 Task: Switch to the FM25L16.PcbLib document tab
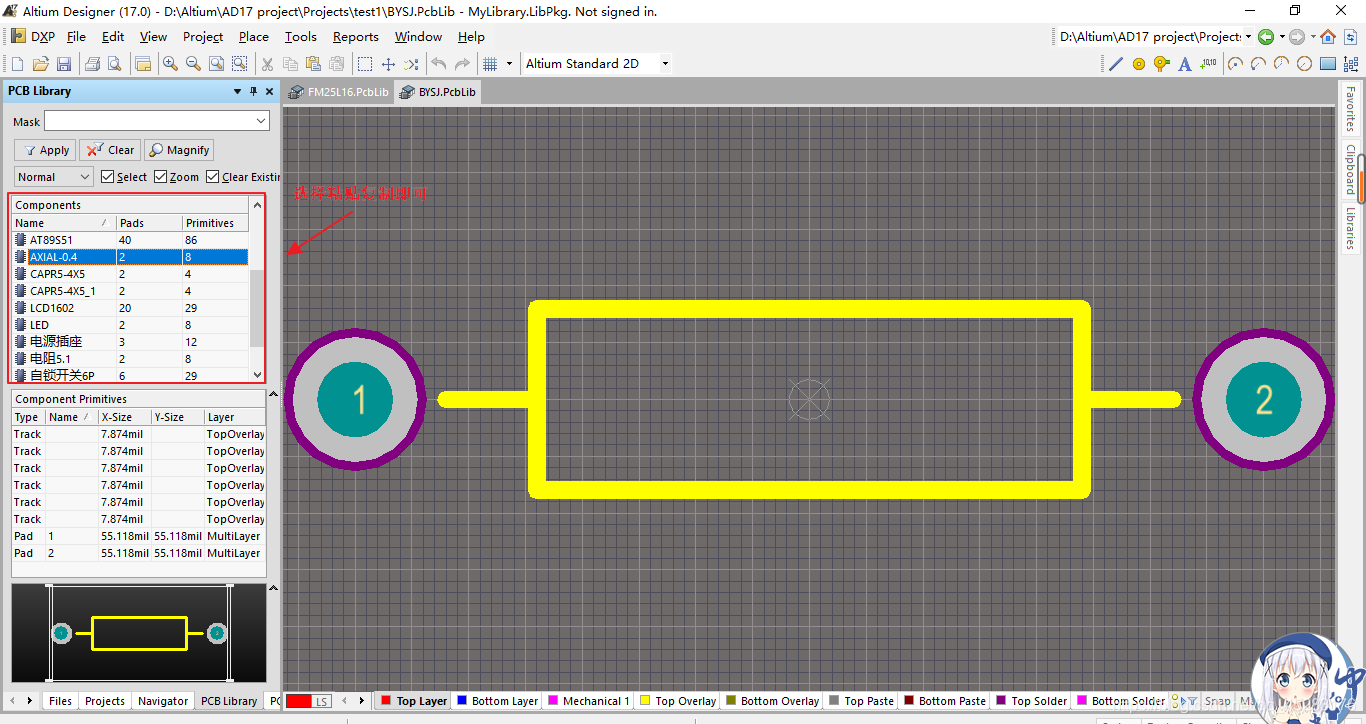(x=339, y=92)
